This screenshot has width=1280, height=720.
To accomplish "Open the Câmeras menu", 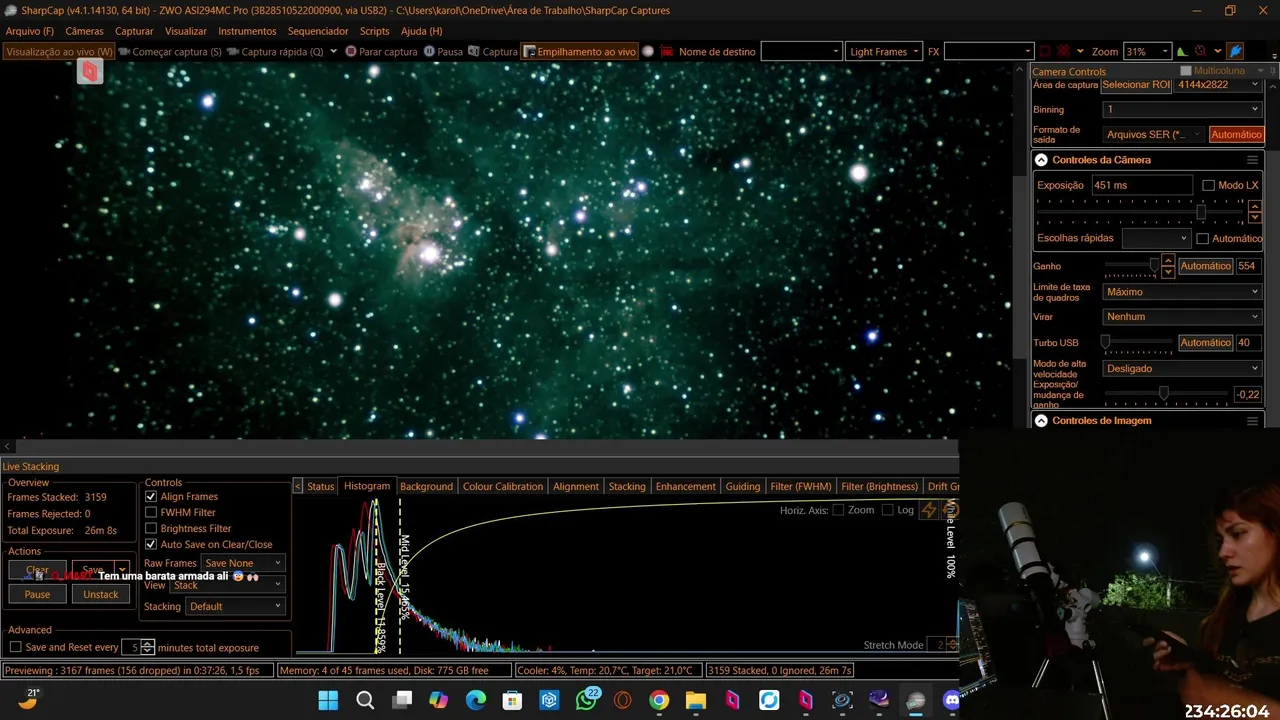I will 84,31.
